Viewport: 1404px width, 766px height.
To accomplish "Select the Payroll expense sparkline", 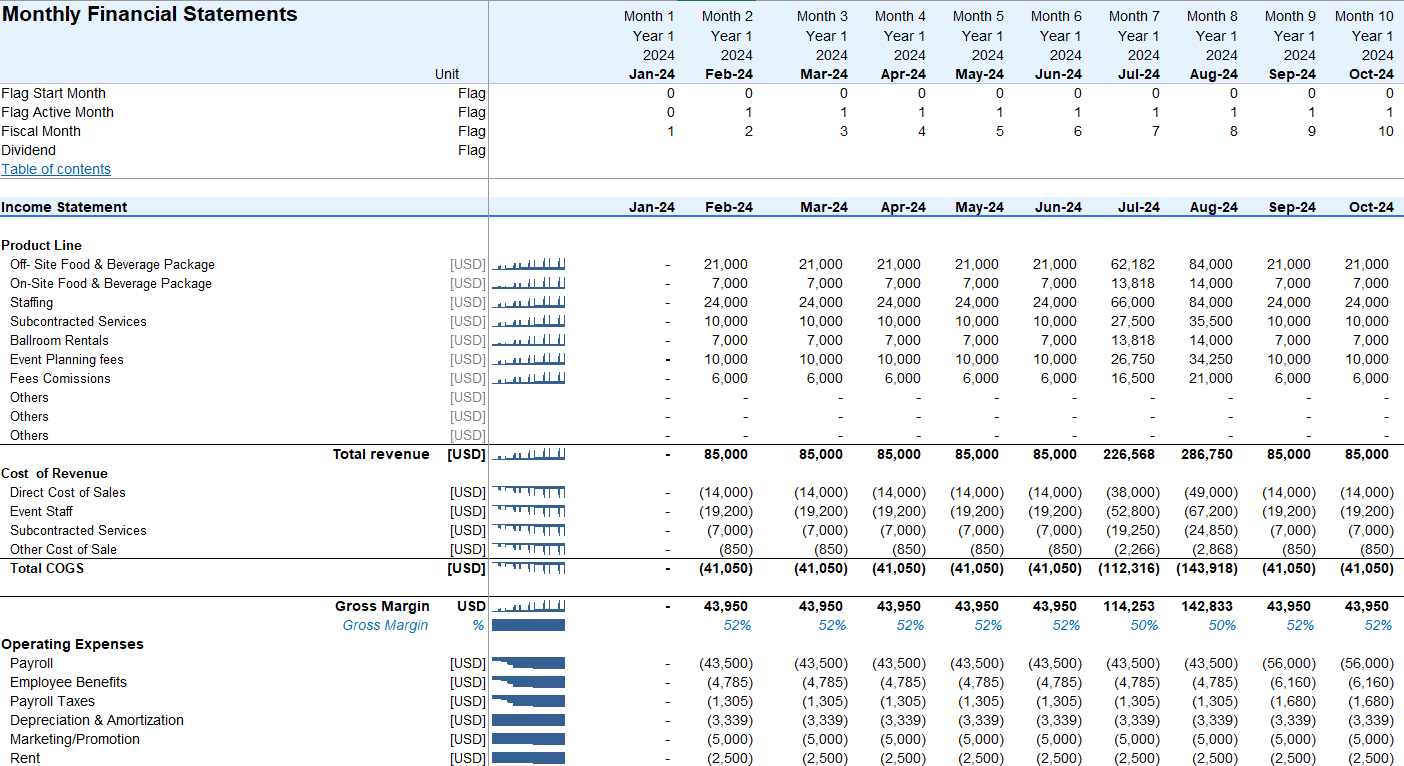I will click(529, 663).
